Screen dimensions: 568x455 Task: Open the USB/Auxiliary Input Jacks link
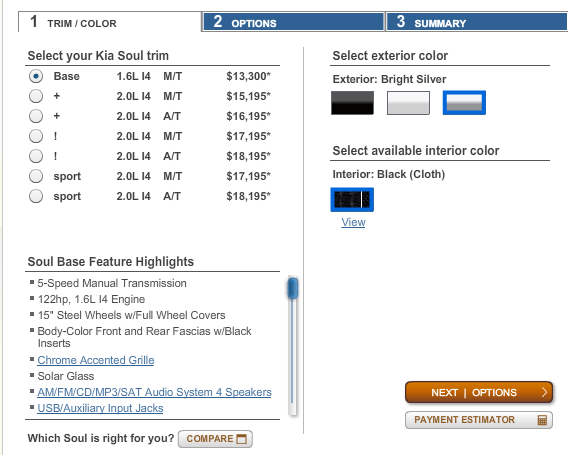pyautogui.click(x=100, y=408)
